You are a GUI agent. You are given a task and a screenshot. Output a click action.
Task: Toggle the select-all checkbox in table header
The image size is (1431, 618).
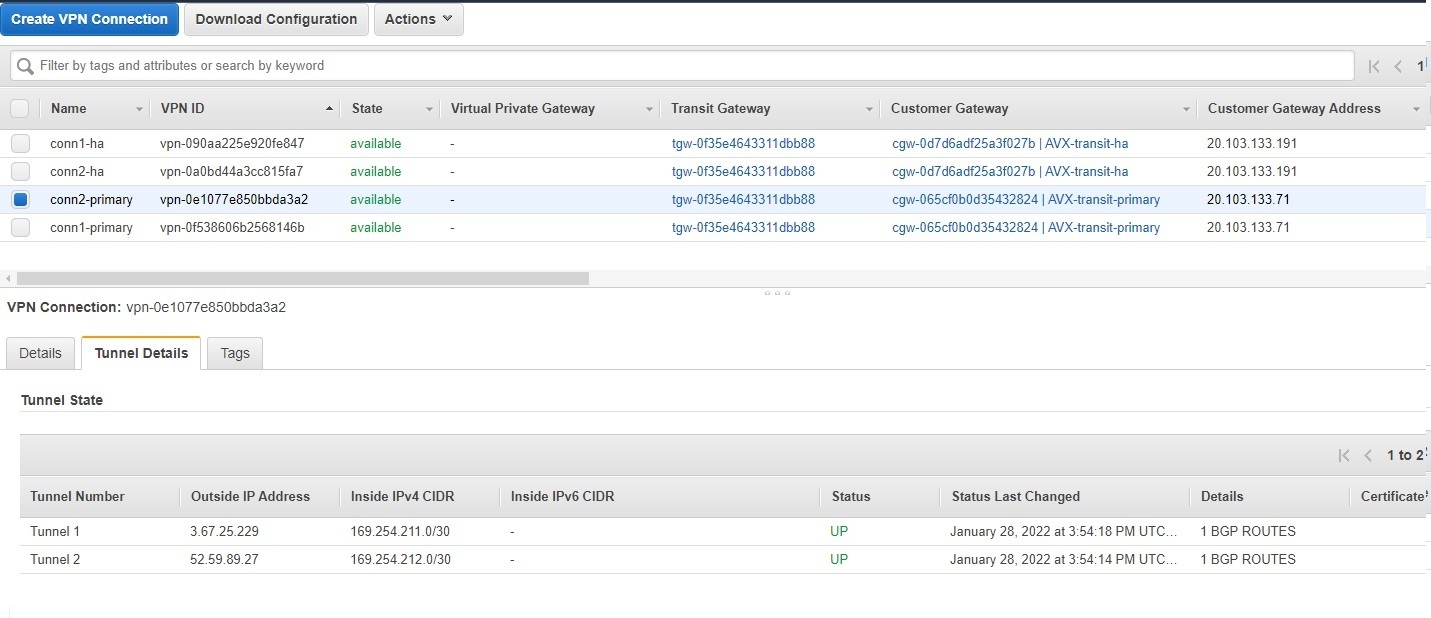20,108
